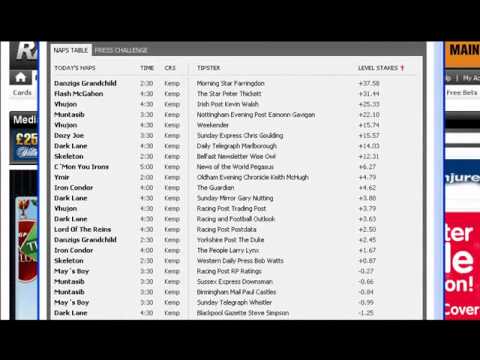Select tipster News of the World Pegasus
This screenshot has height=360, width=480.
(x=235, y=167)
